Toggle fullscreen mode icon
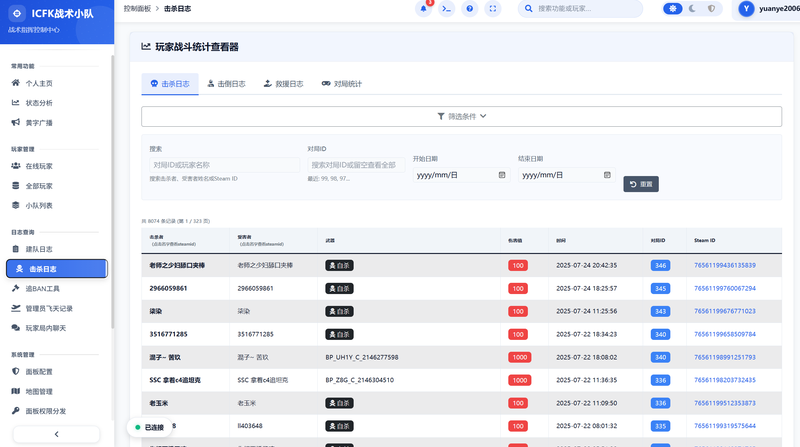Viewport: 800px width, 447px height. (x=495, y=9)
